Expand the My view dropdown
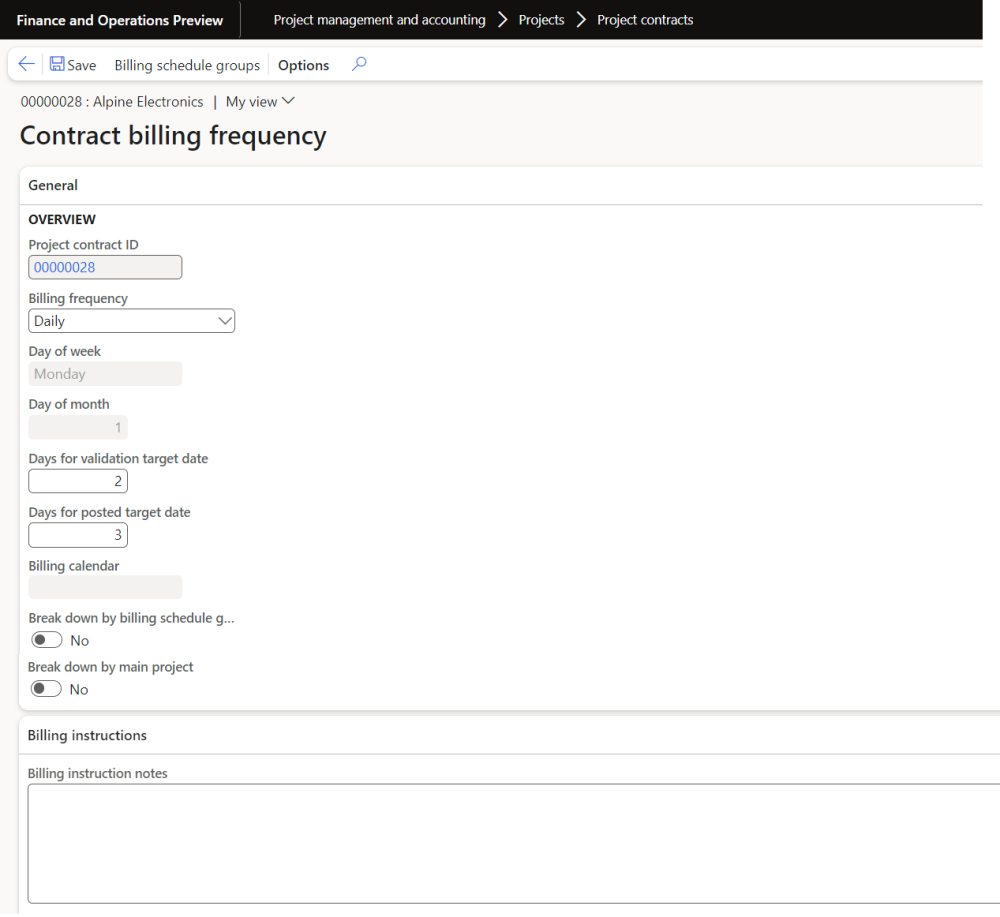Screen dimensions: 1000x917 (260, 101)
